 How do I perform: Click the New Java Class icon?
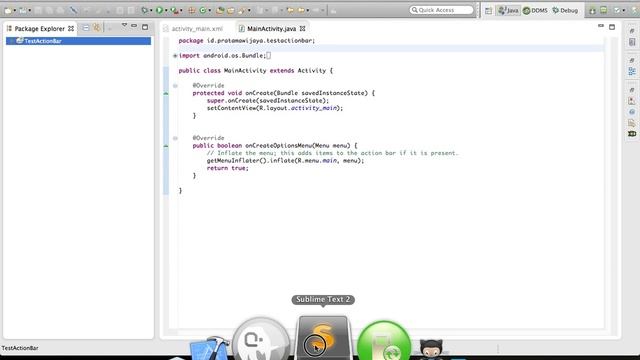coord(203,10)
